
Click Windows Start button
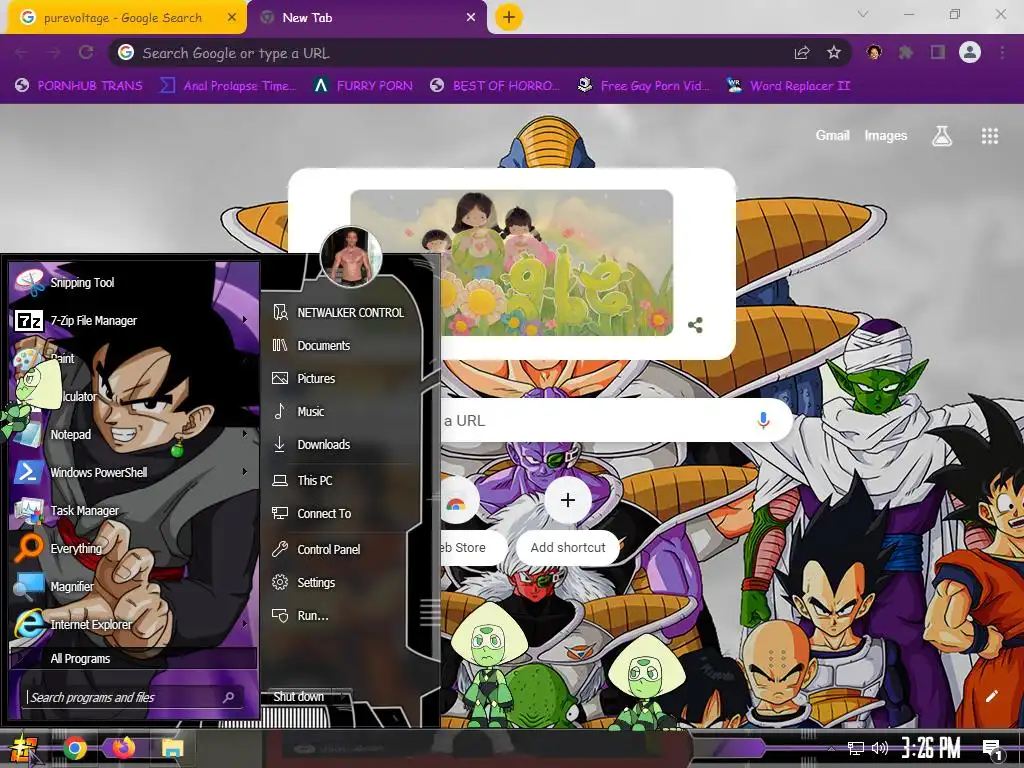click(23, 748)
